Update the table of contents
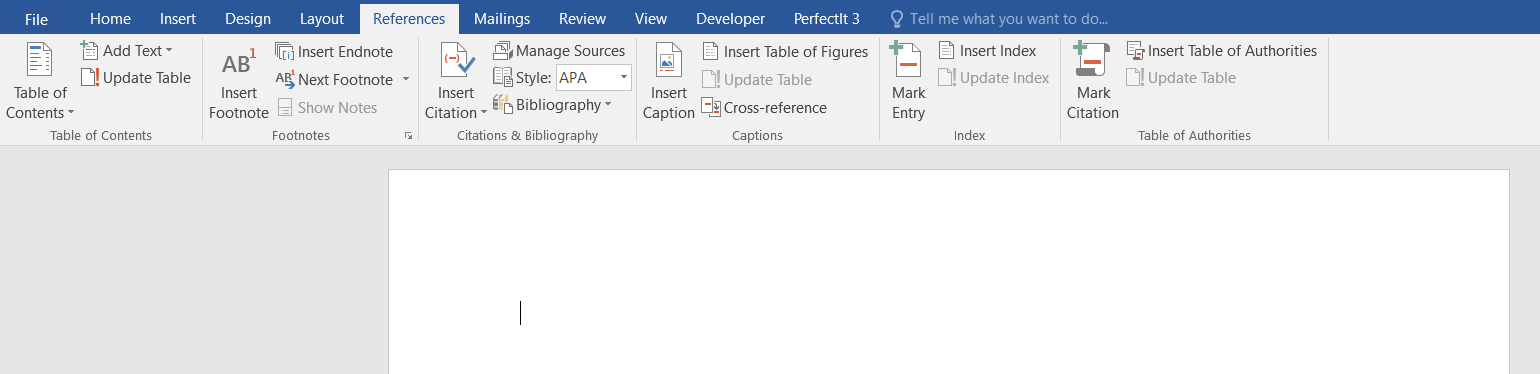This screenshot has width=1540, height=374. pos(136,78)
